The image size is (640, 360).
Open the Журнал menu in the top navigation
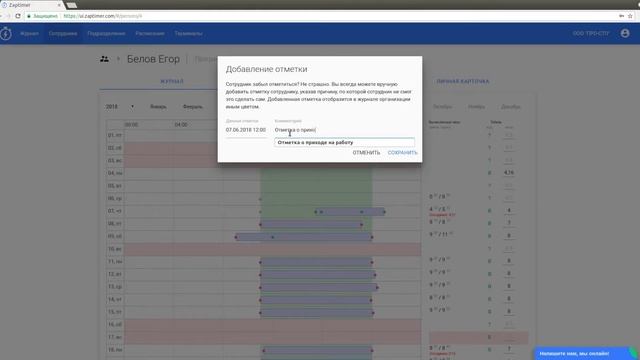[29, 33]
